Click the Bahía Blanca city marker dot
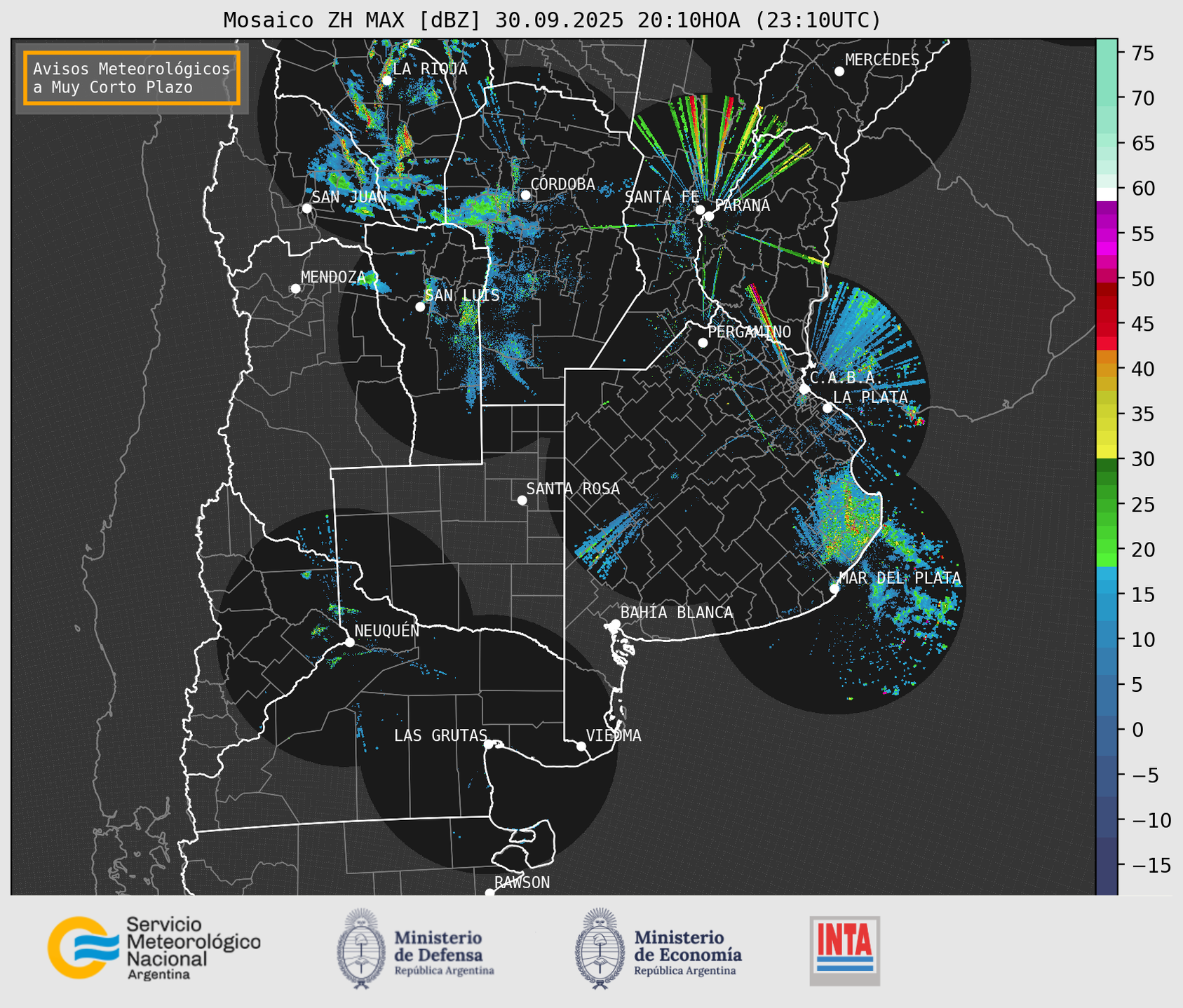Viewport: 1183px width, 1008px height. point(615,624)
